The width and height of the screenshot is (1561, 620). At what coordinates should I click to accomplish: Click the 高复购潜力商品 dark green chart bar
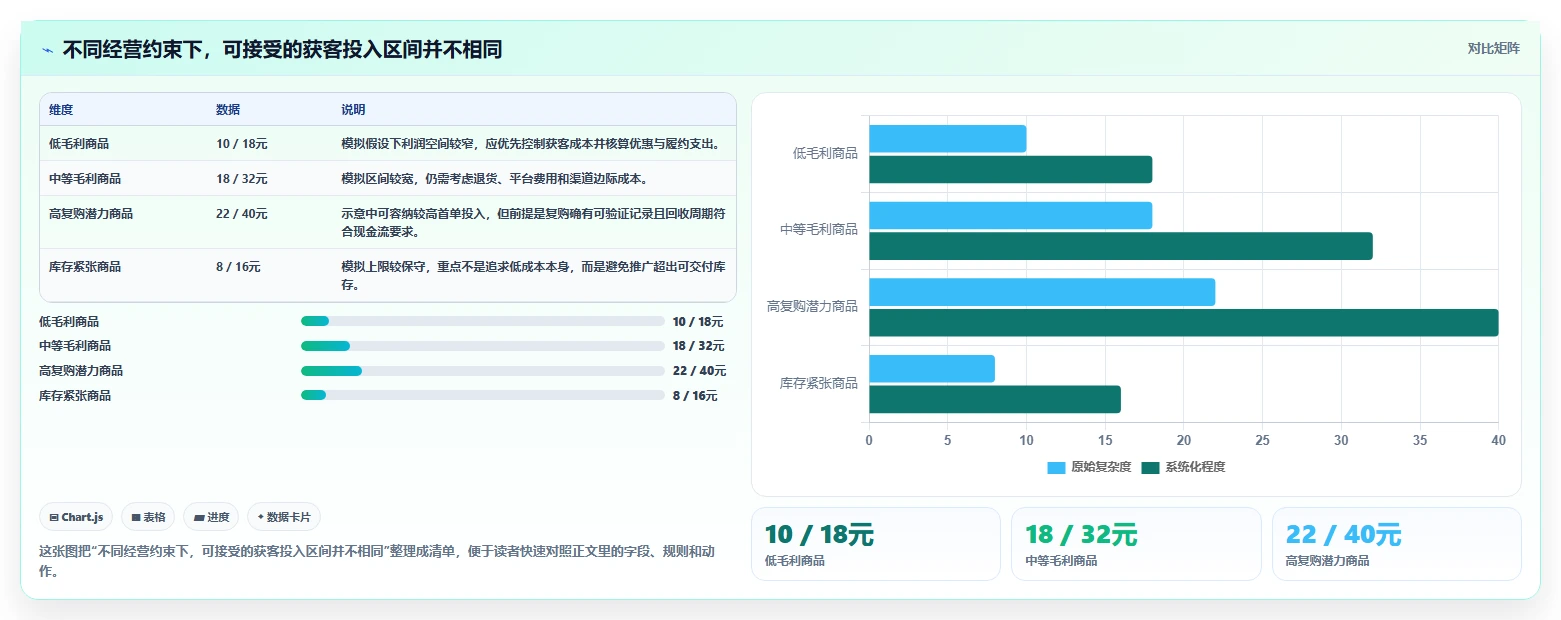1183,323
